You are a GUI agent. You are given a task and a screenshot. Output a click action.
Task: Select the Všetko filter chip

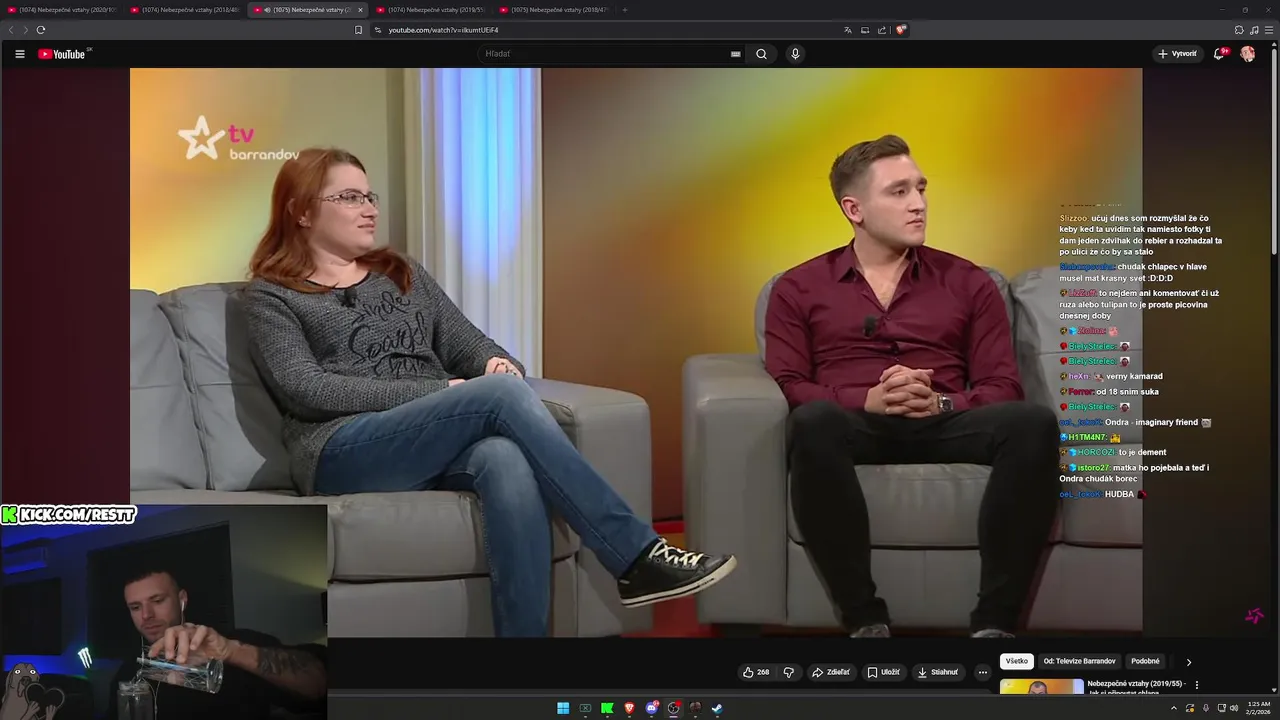(1017, 661)
